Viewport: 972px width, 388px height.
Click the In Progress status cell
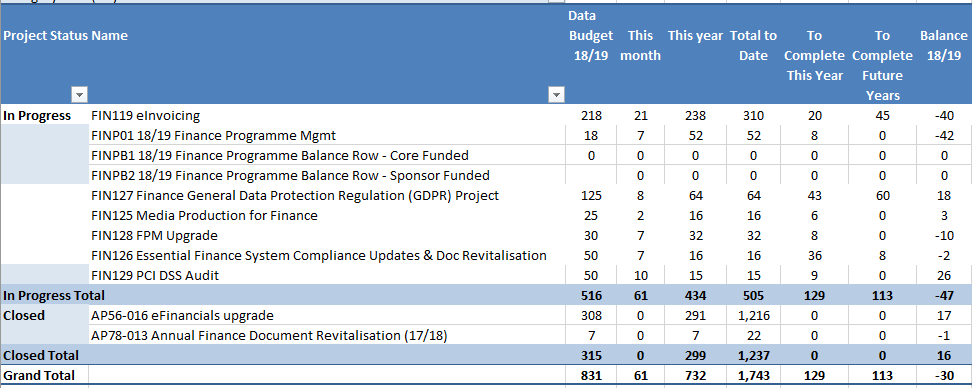pos(37,115)
